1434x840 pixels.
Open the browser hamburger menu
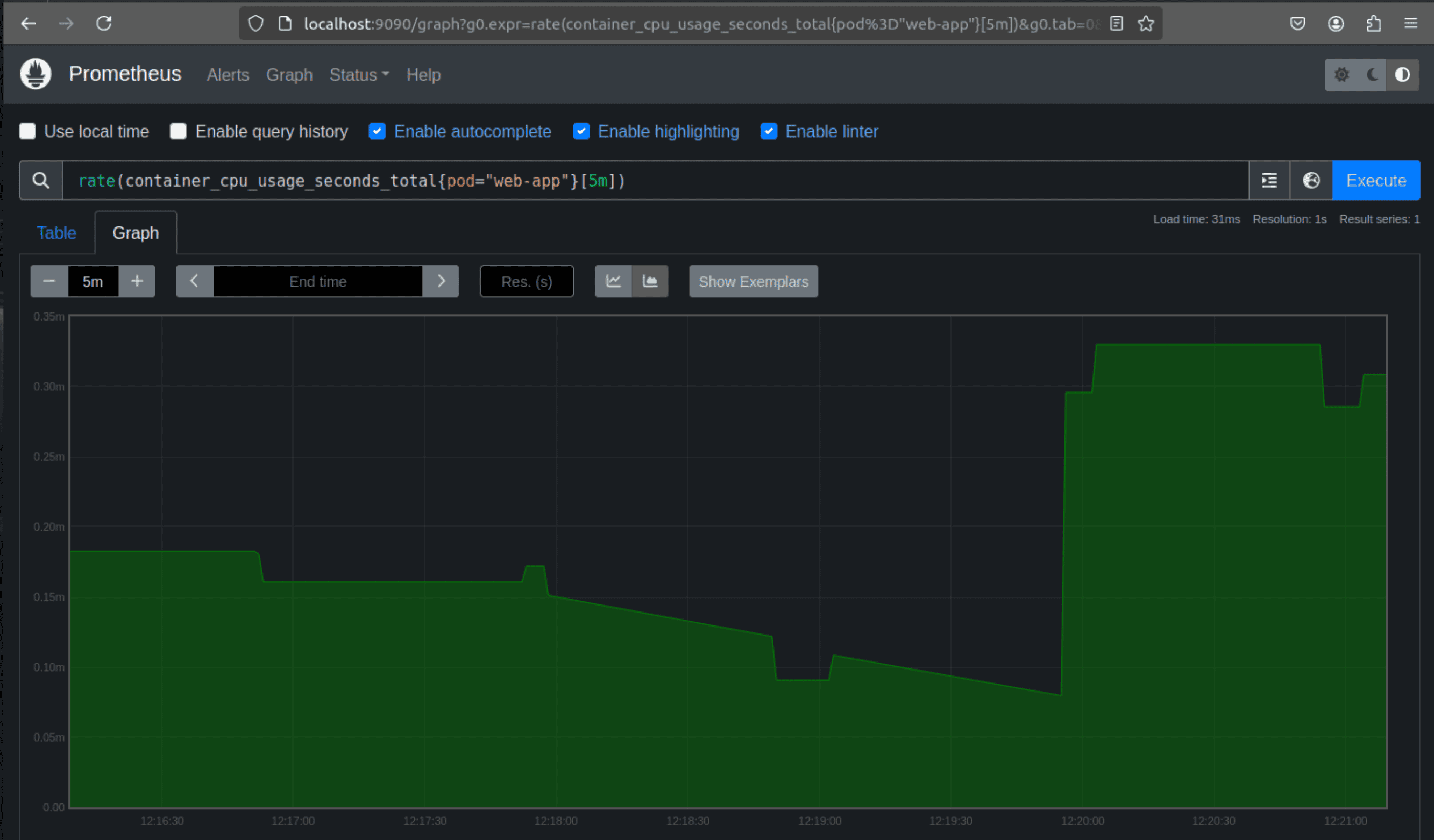[x=1411, y=23]
